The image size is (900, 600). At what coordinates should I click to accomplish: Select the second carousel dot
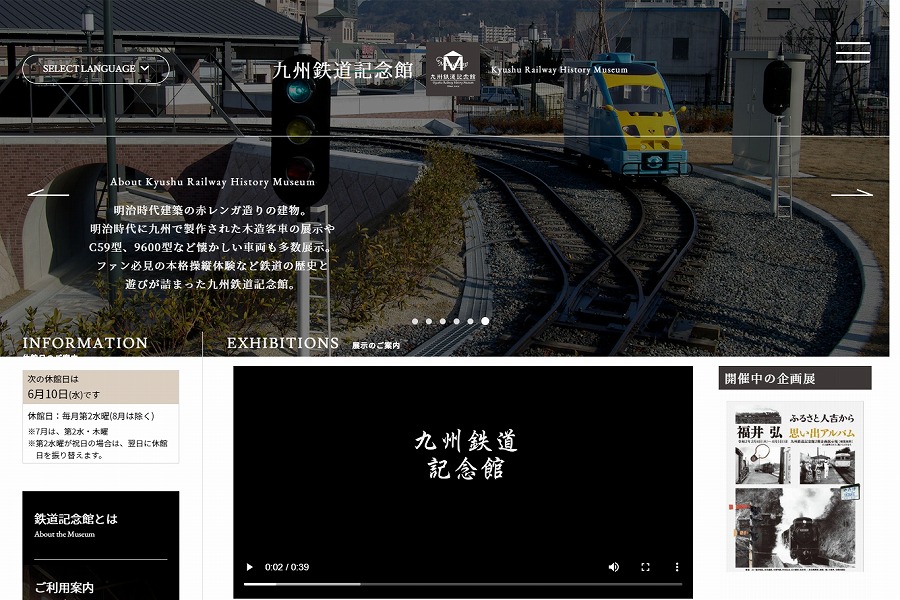coord(429,322)
